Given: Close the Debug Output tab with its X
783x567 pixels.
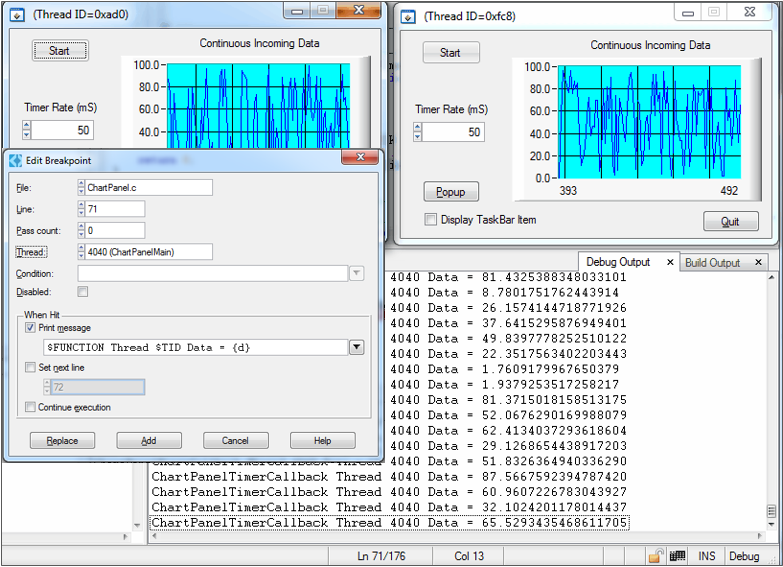Looking at the screenshot, I should point(670,262).
